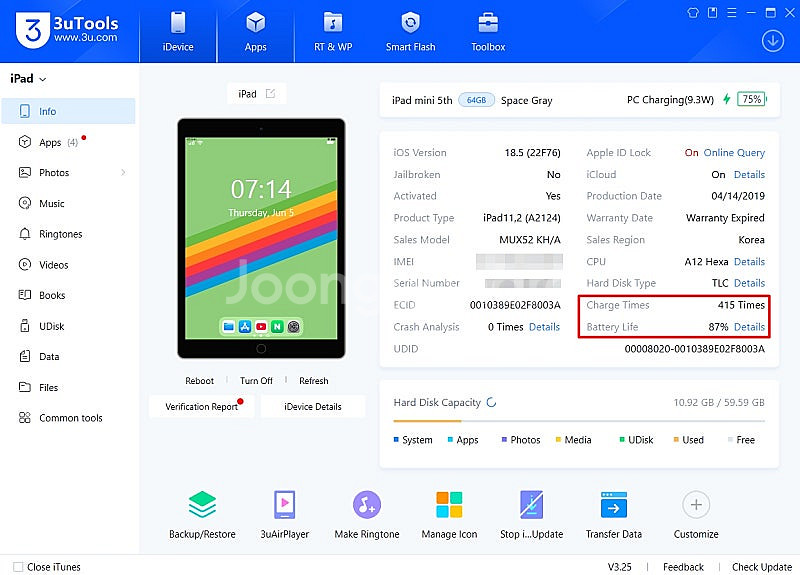This screenshot has width=800, height=575.
Task: Click Customize plus icon
Action: pos(696,505)
